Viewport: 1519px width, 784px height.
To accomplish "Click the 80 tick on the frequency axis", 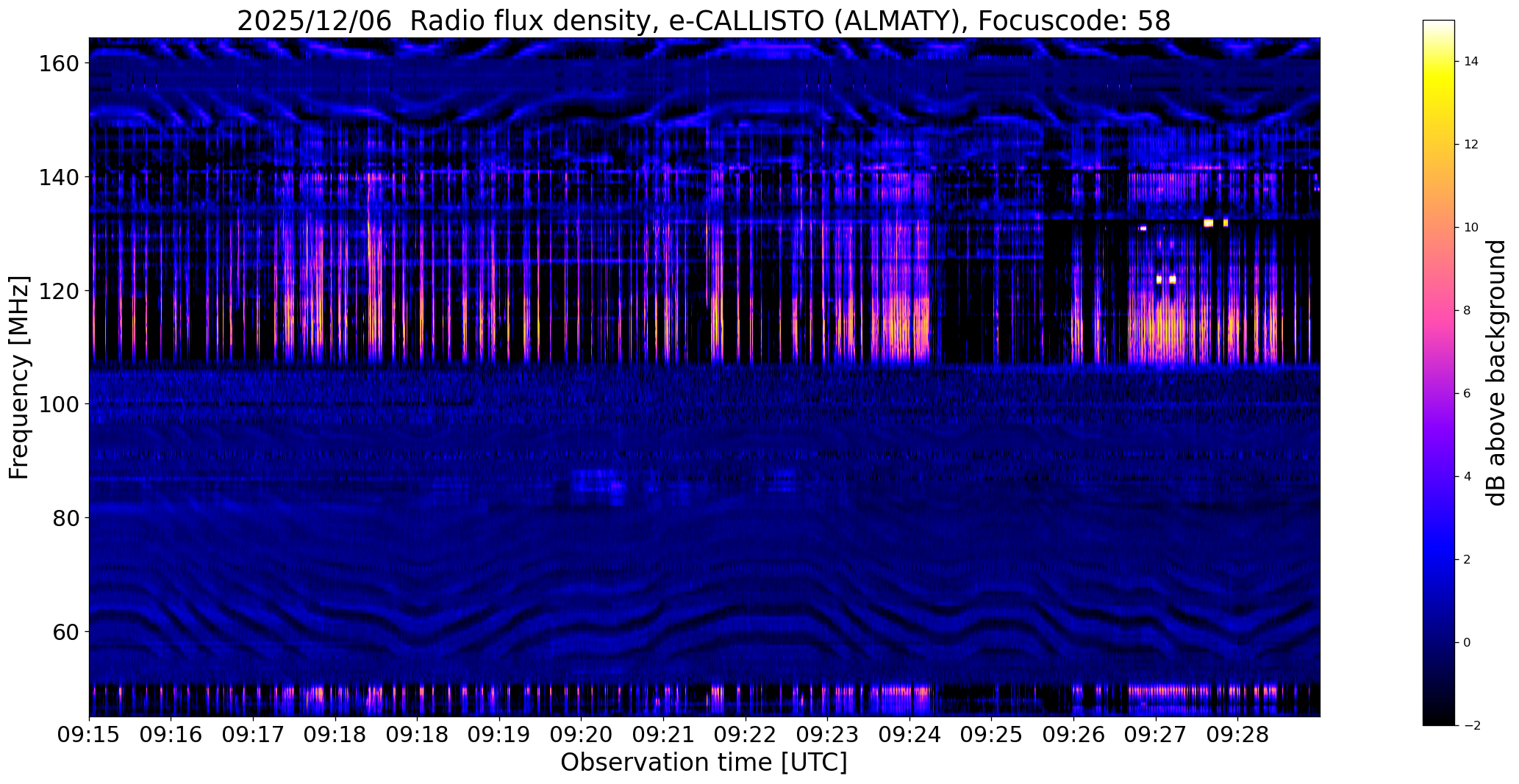I will tap(65, 518).
